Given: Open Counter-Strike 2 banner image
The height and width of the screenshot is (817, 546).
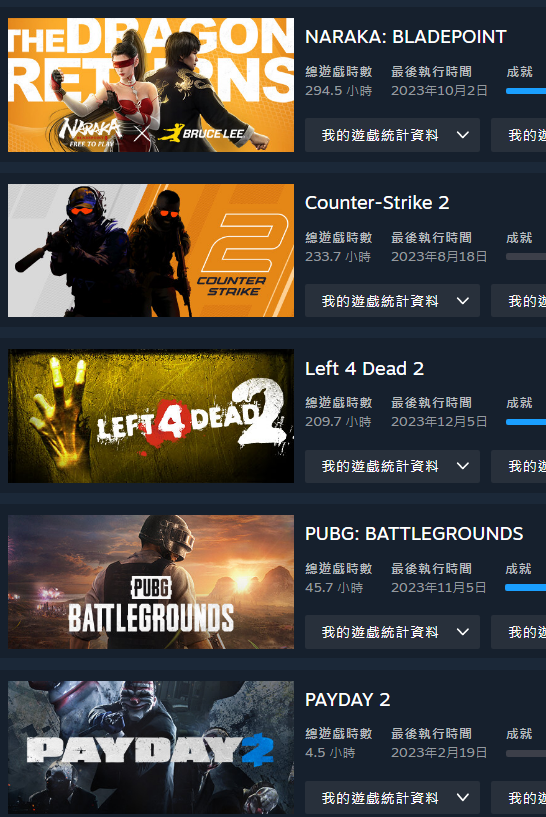Looking at the screenshot, I should pyautogui.click(x=151, y=250).
